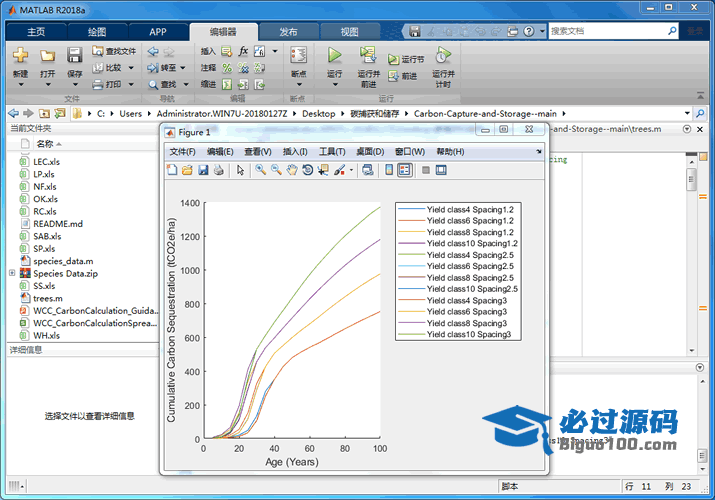Open the editor actions circular dropdown button
715x500 pixels.
(687, 129)
